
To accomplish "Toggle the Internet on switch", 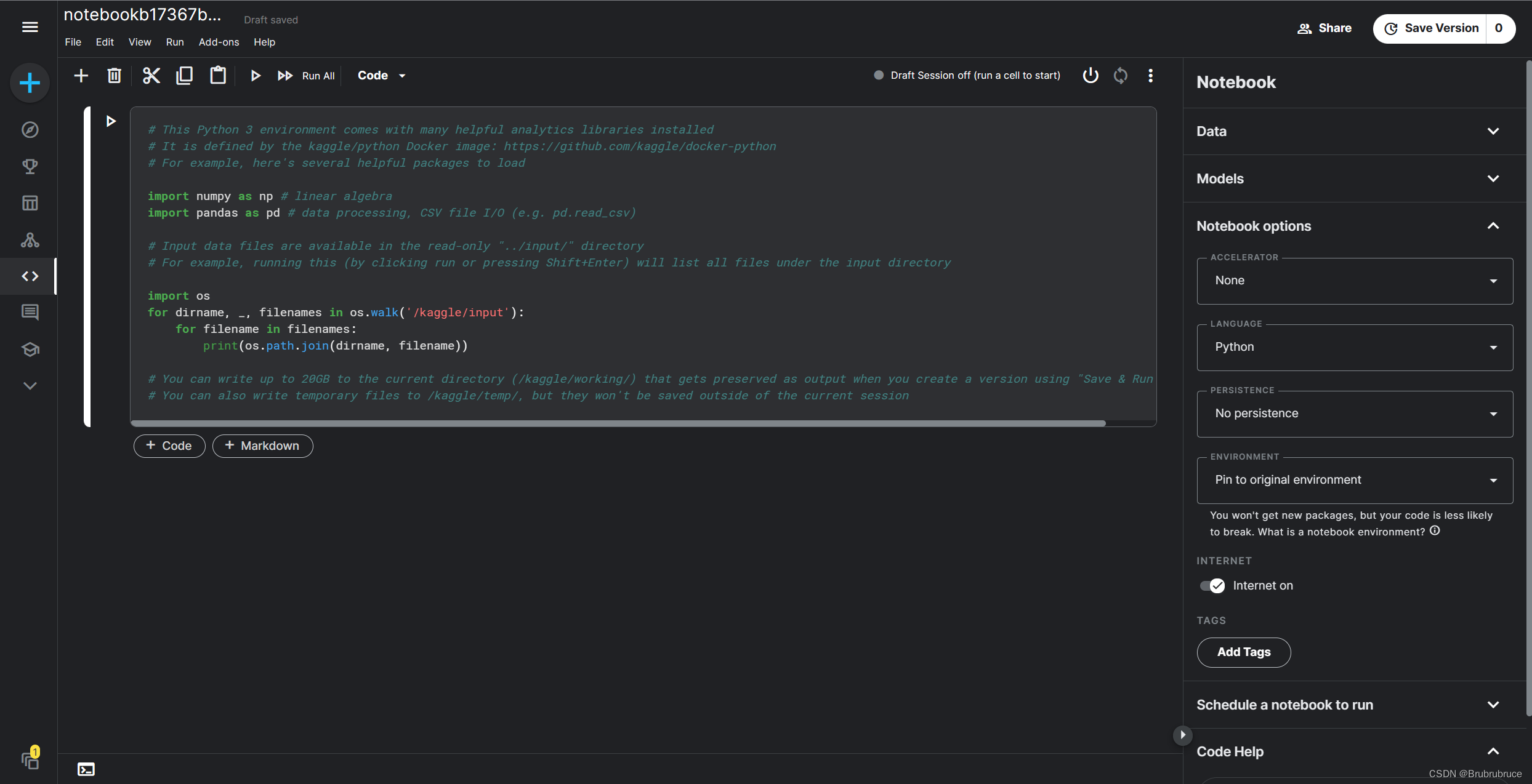I will (1212, 586).
